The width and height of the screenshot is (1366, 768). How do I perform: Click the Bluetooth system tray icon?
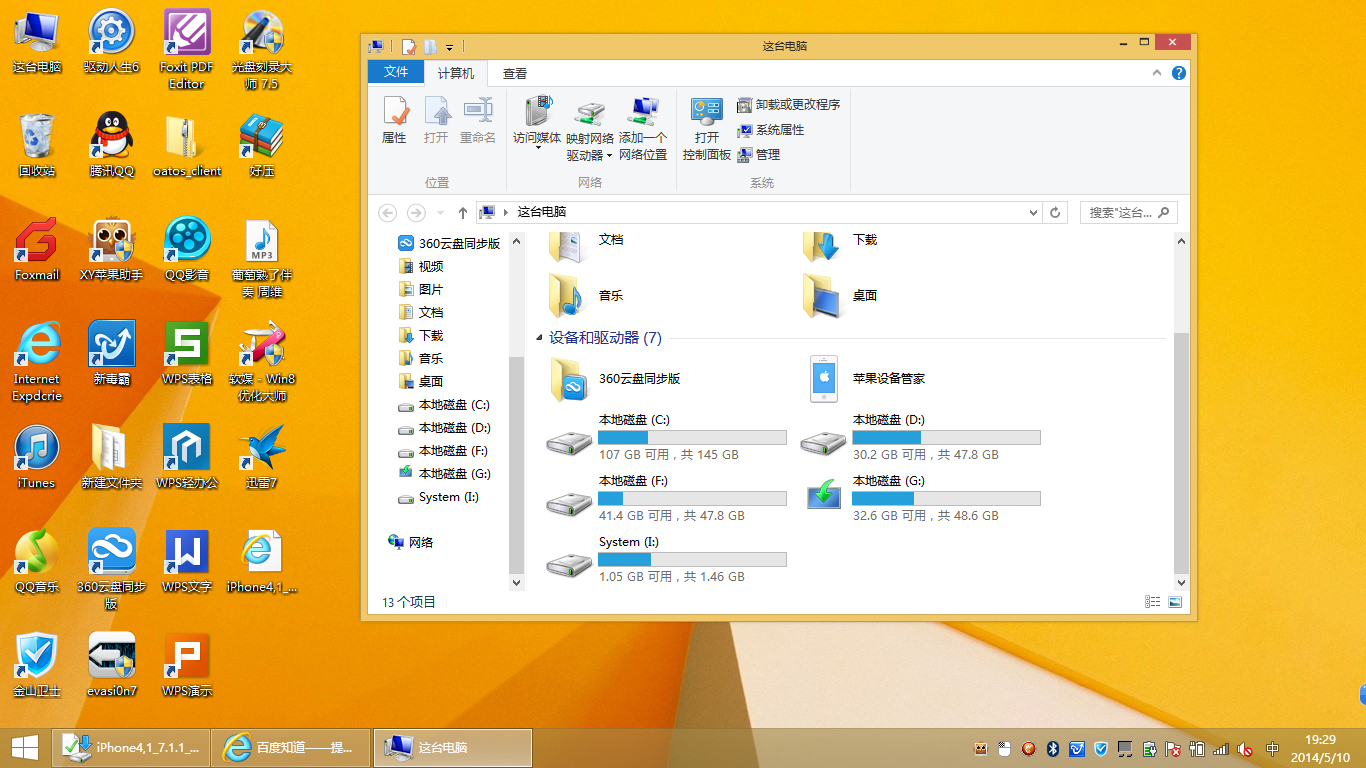[1052, 749]
